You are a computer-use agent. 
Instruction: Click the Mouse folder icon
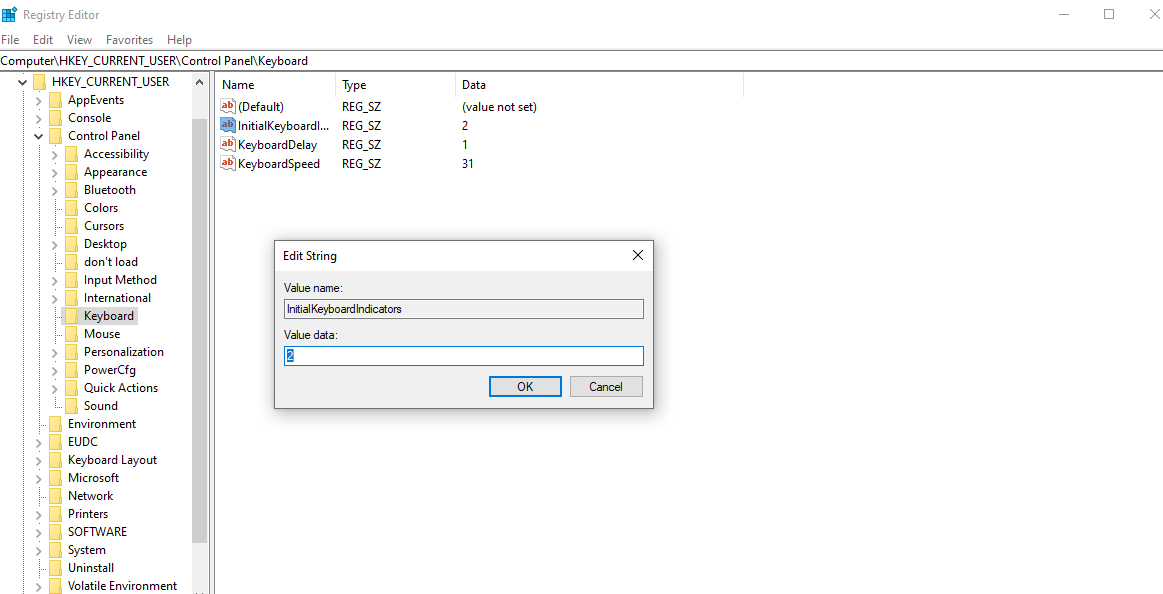pos(71,334)
